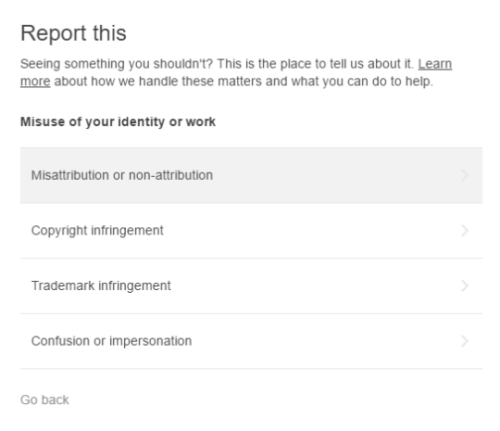Expand the Trademark infringement row
Screen dimensions: 500x431
[x=251, y=286]
